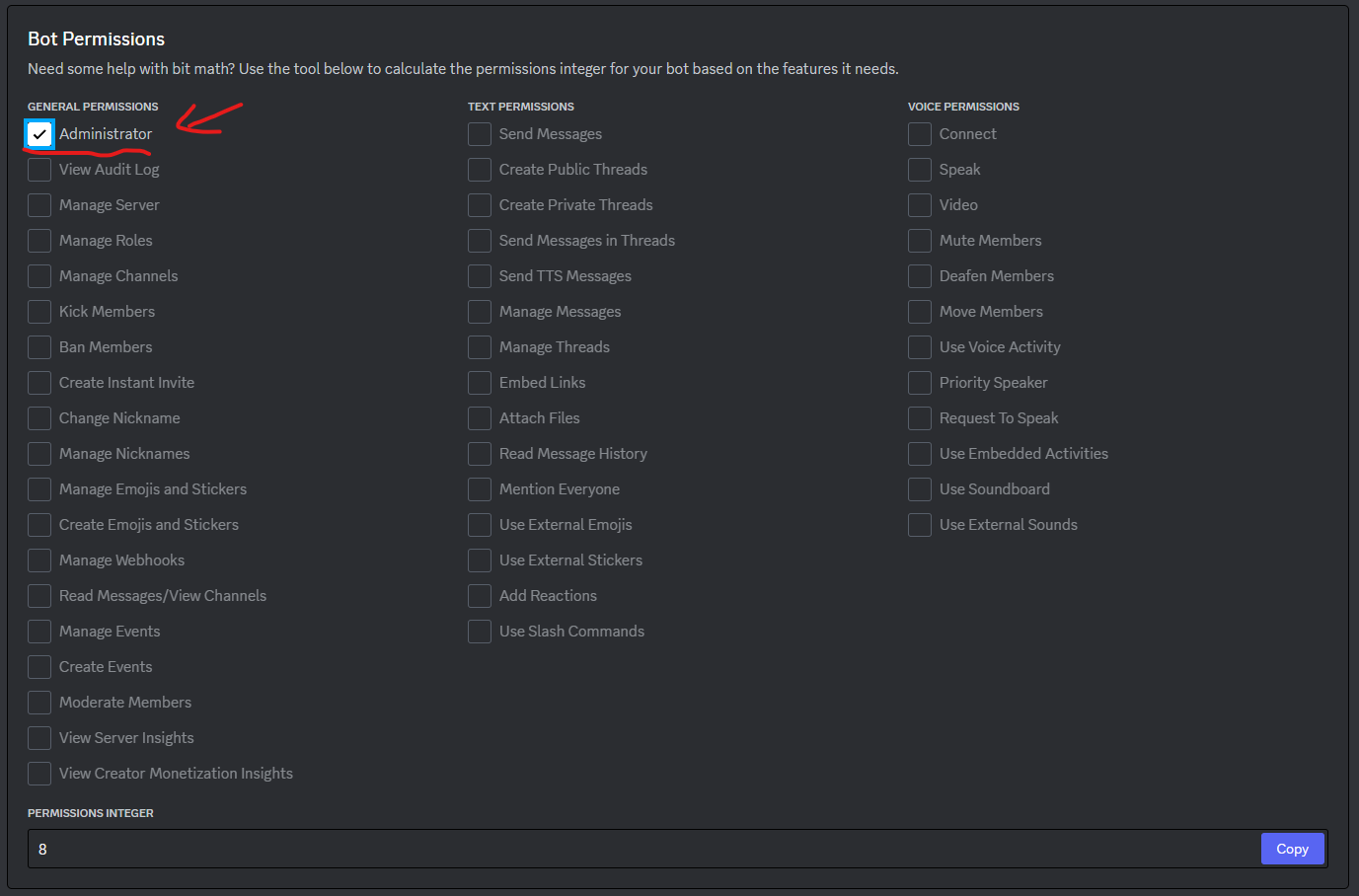Check the Manage Webhooks permission
The image size is (1359, 896).
39,560
